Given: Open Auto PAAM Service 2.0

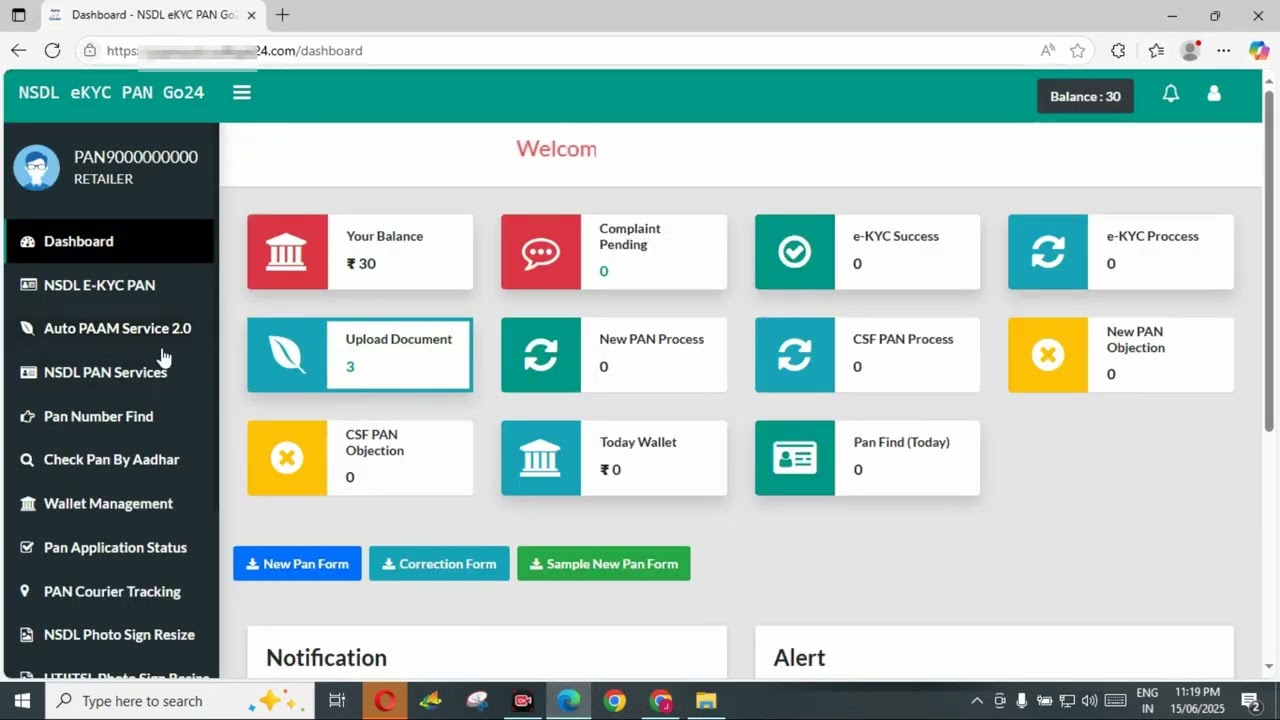Looking at the screenshot, I should (x=109, y=328).
